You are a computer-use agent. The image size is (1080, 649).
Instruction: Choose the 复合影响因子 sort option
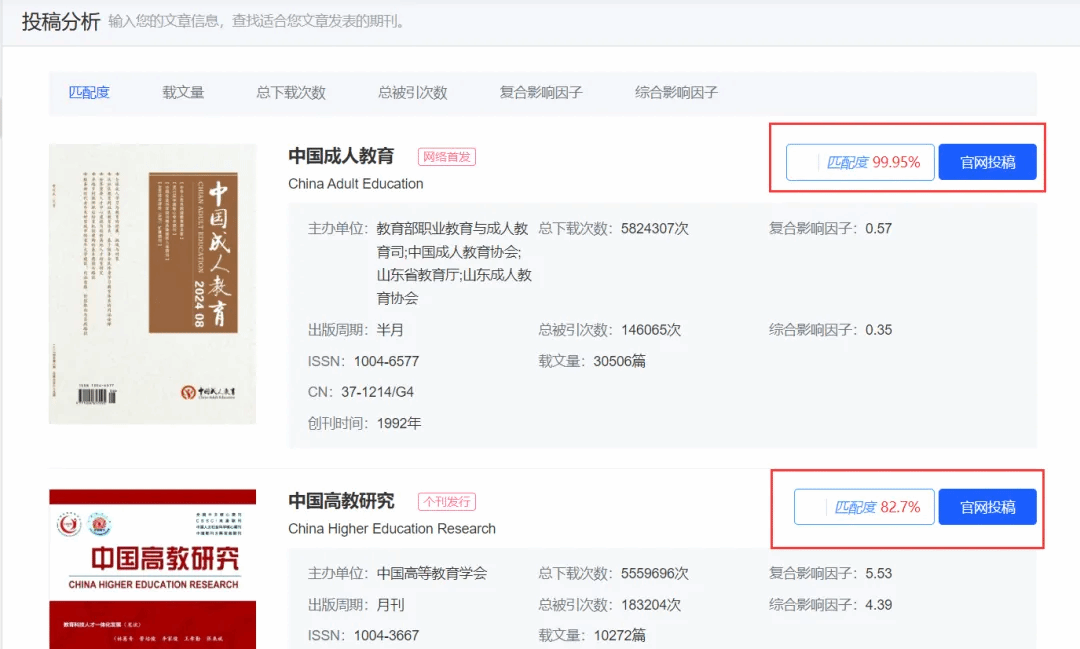pos(541,92)
